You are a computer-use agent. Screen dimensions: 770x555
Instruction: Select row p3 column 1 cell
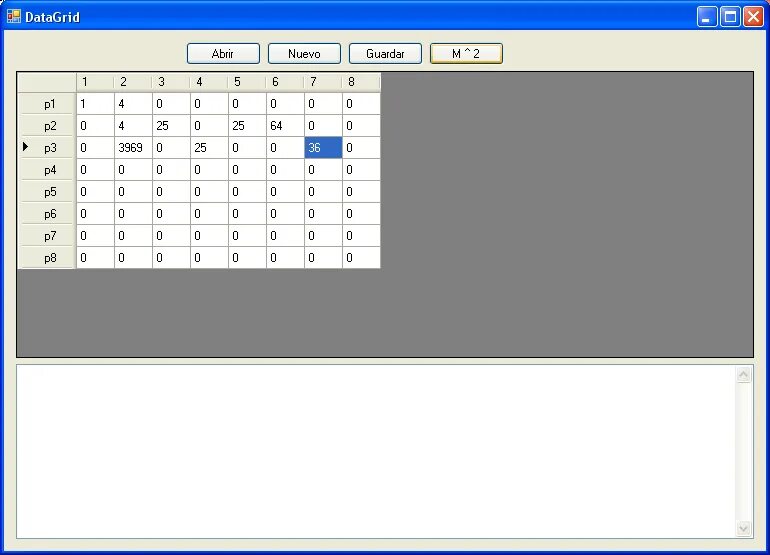click(95, 148)
